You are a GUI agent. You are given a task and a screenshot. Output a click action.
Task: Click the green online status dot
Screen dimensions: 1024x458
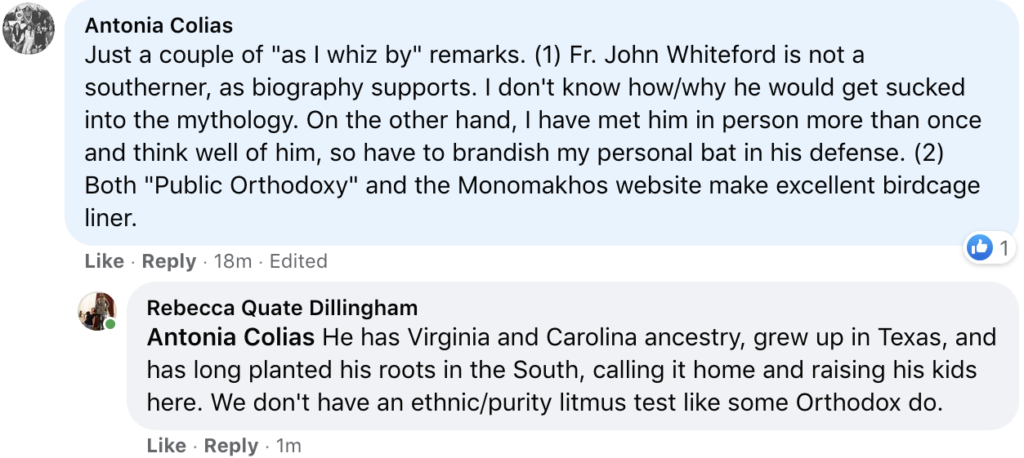pos(110,324)
